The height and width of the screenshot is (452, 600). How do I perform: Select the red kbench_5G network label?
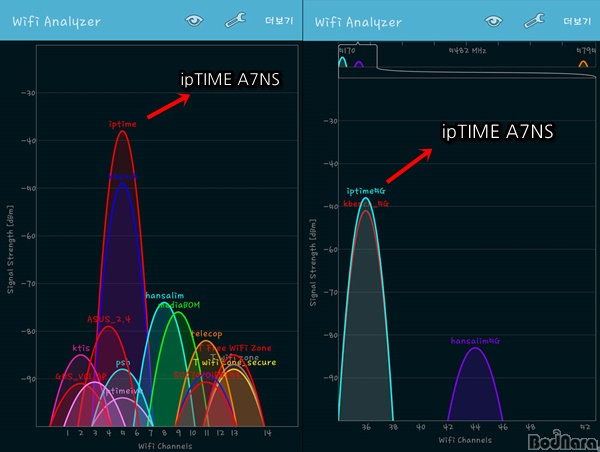pos(366,204)
